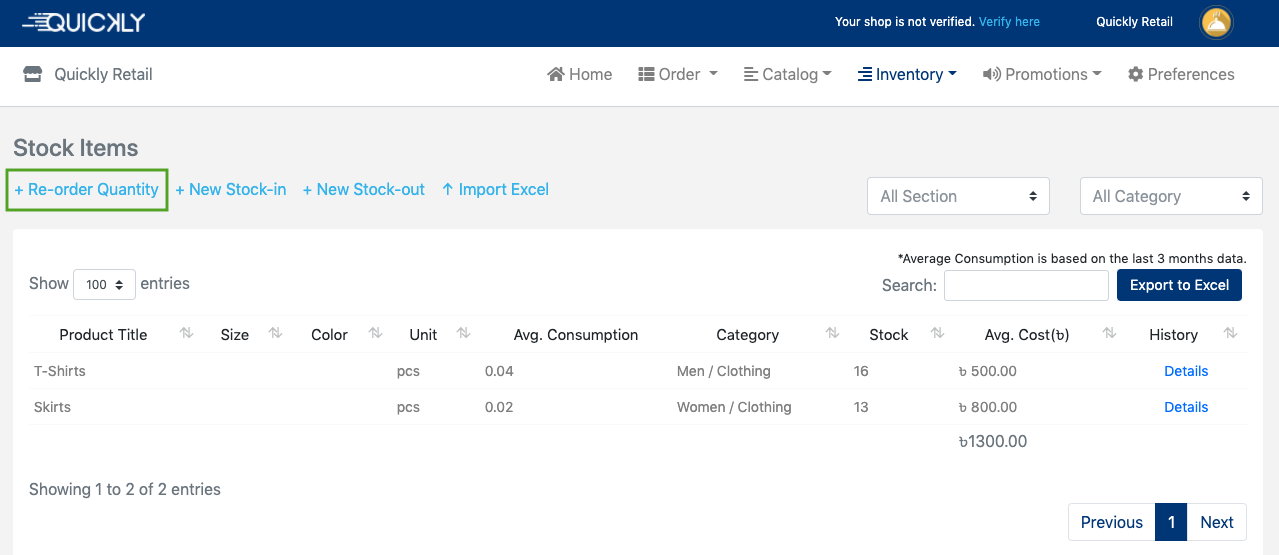Click the Export to Excel button
The height and width of the screenshot is (555, 1279).
1179,285
